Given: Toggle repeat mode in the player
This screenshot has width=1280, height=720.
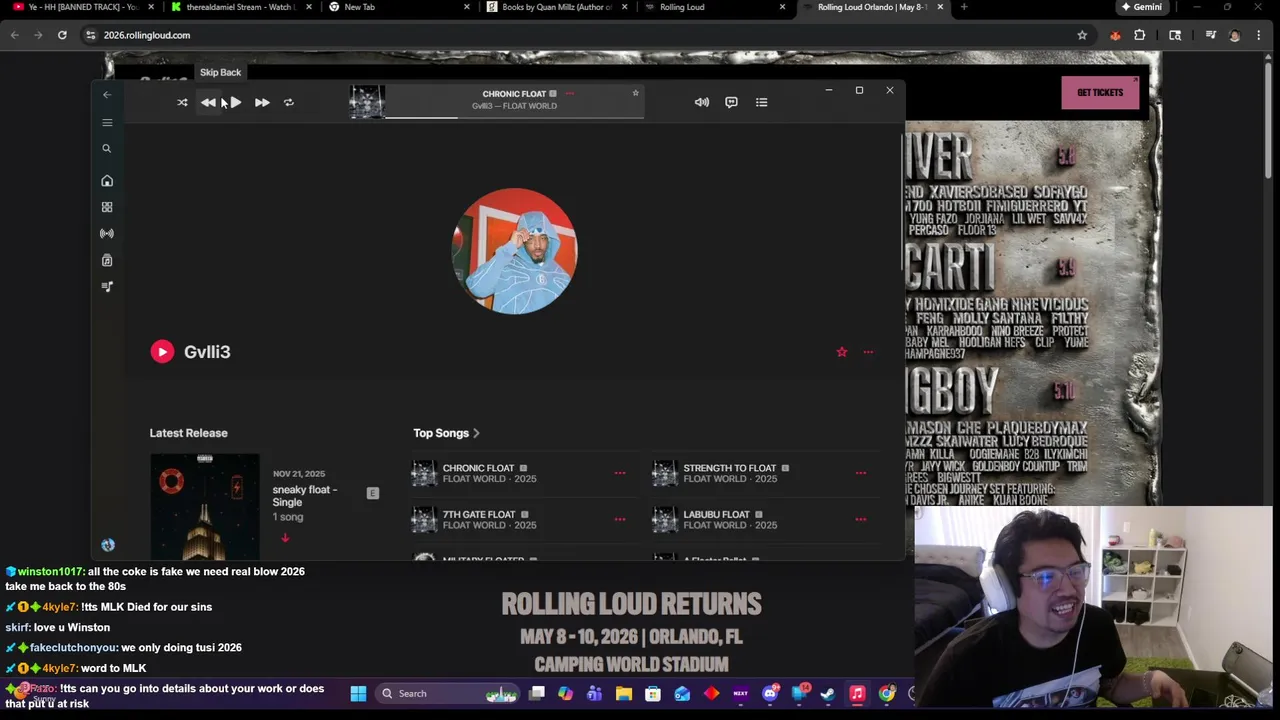Looking at the screenshot, I should point(289,102).
